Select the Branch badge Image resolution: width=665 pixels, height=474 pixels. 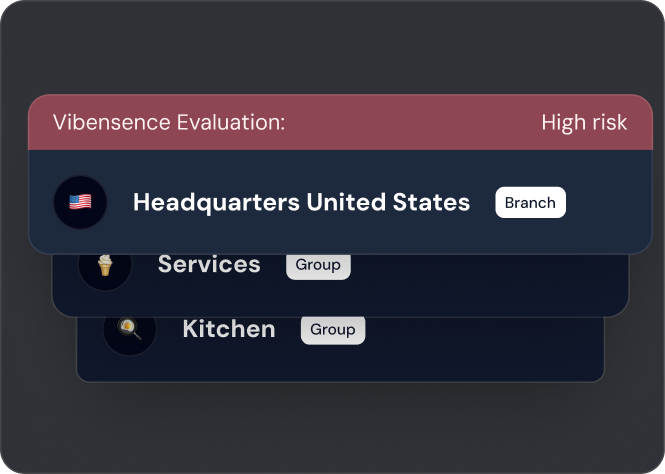[x=530, y=202]
